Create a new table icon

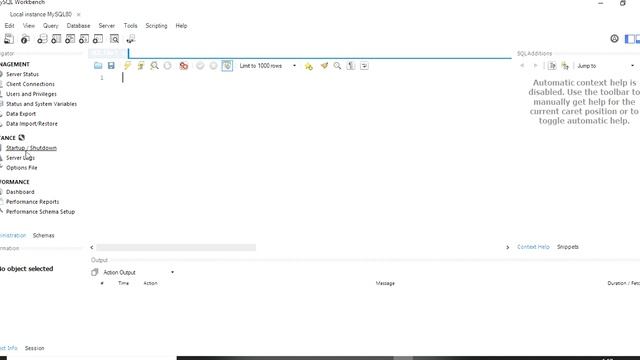(x=56, y=39)
